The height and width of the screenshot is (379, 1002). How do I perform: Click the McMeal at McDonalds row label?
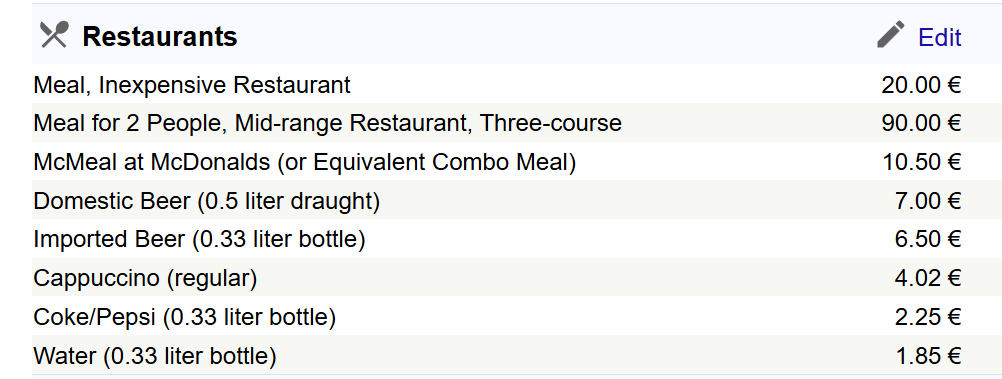click(304, 162)
